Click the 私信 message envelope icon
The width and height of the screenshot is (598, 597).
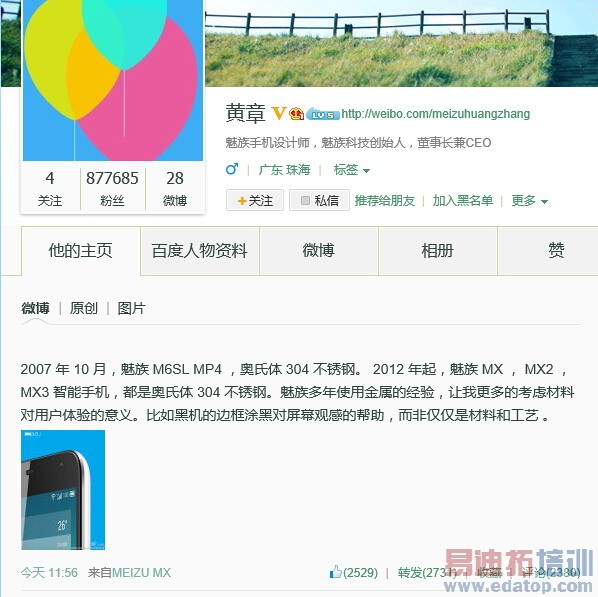pyautogui.click(x=305, y=200)
